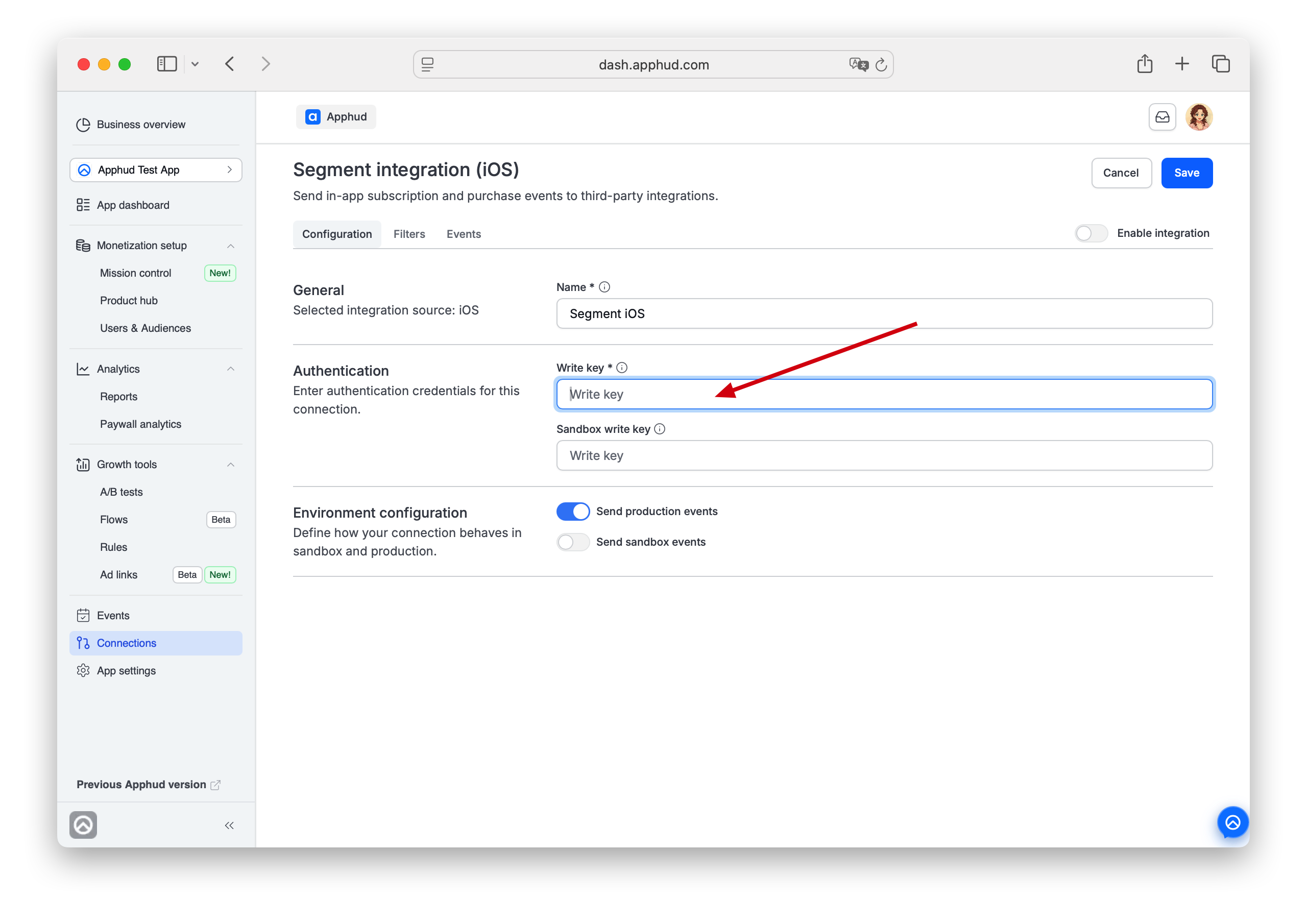The image size is (1307, 924).
Task: Click the Cancel button
Action: coord(1121,173)
